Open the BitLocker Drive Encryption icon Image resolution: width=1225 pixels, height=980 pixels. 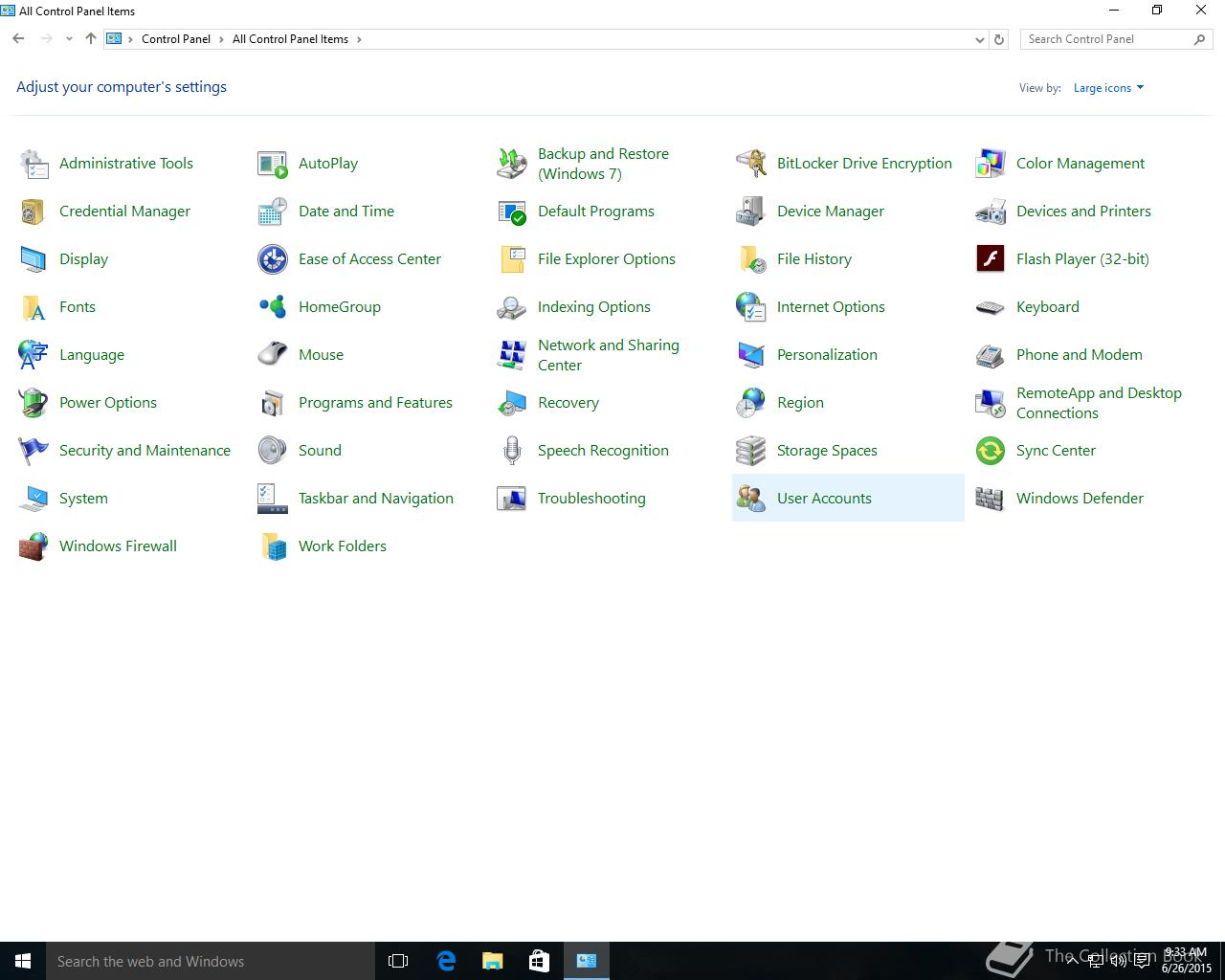[751, 164]
